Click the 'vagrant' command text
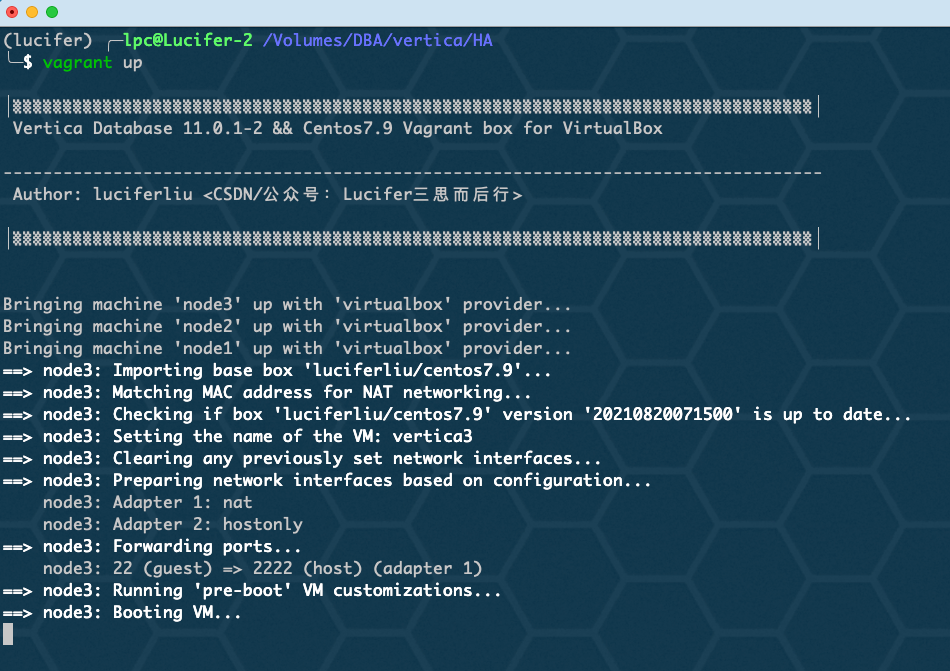The height and width of the screenshot is (671, 950). coord(78,62)
